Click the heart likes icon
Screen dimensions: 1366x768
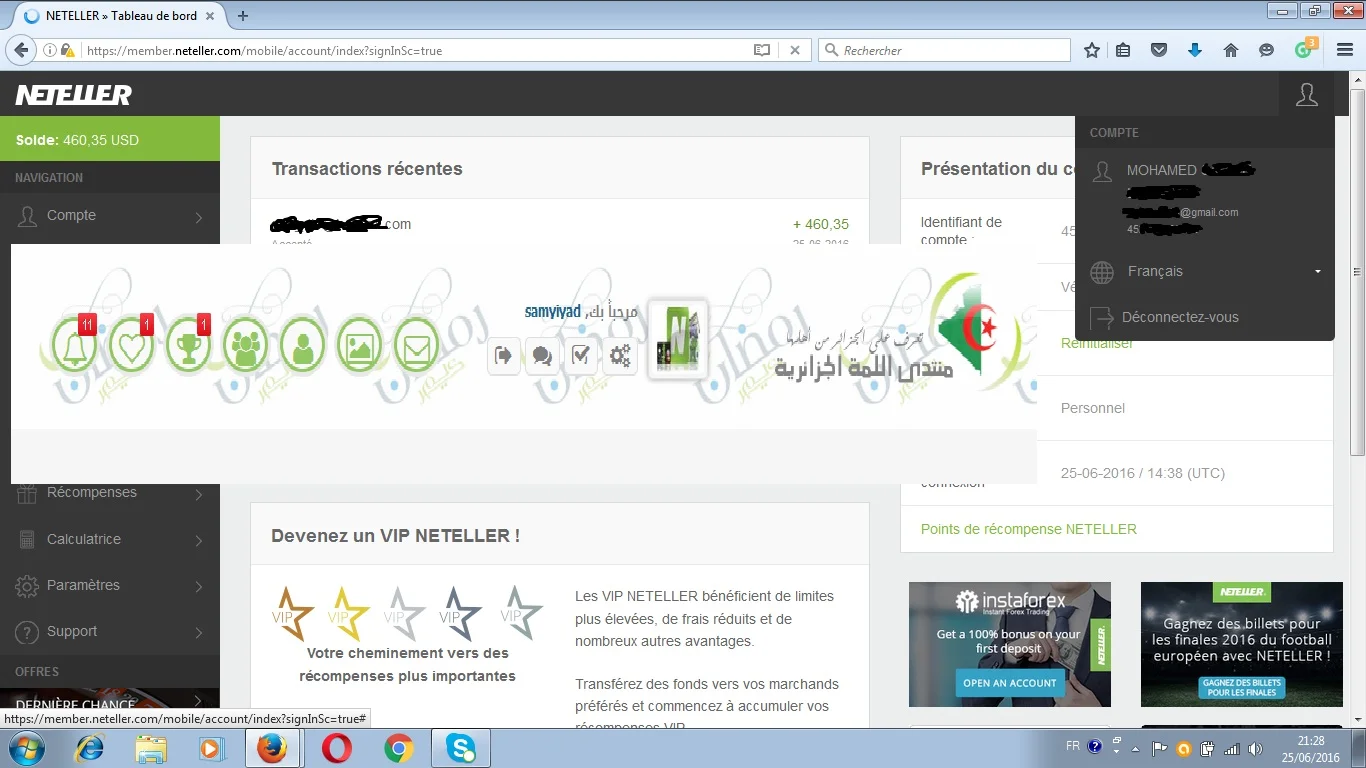(x=131, y=345)
